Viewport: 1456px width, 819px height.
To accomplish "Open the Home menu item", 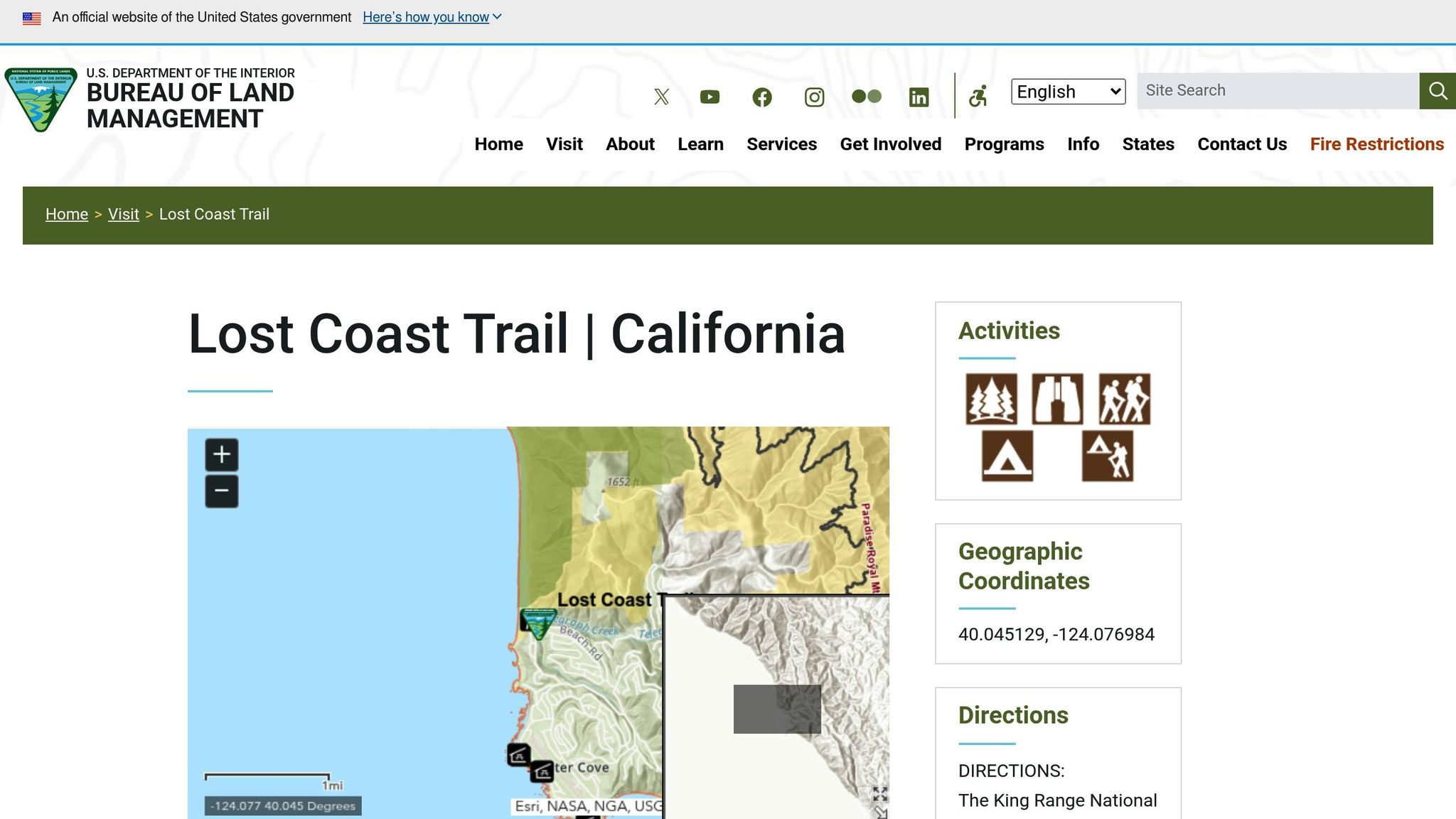I will (499, 144).
